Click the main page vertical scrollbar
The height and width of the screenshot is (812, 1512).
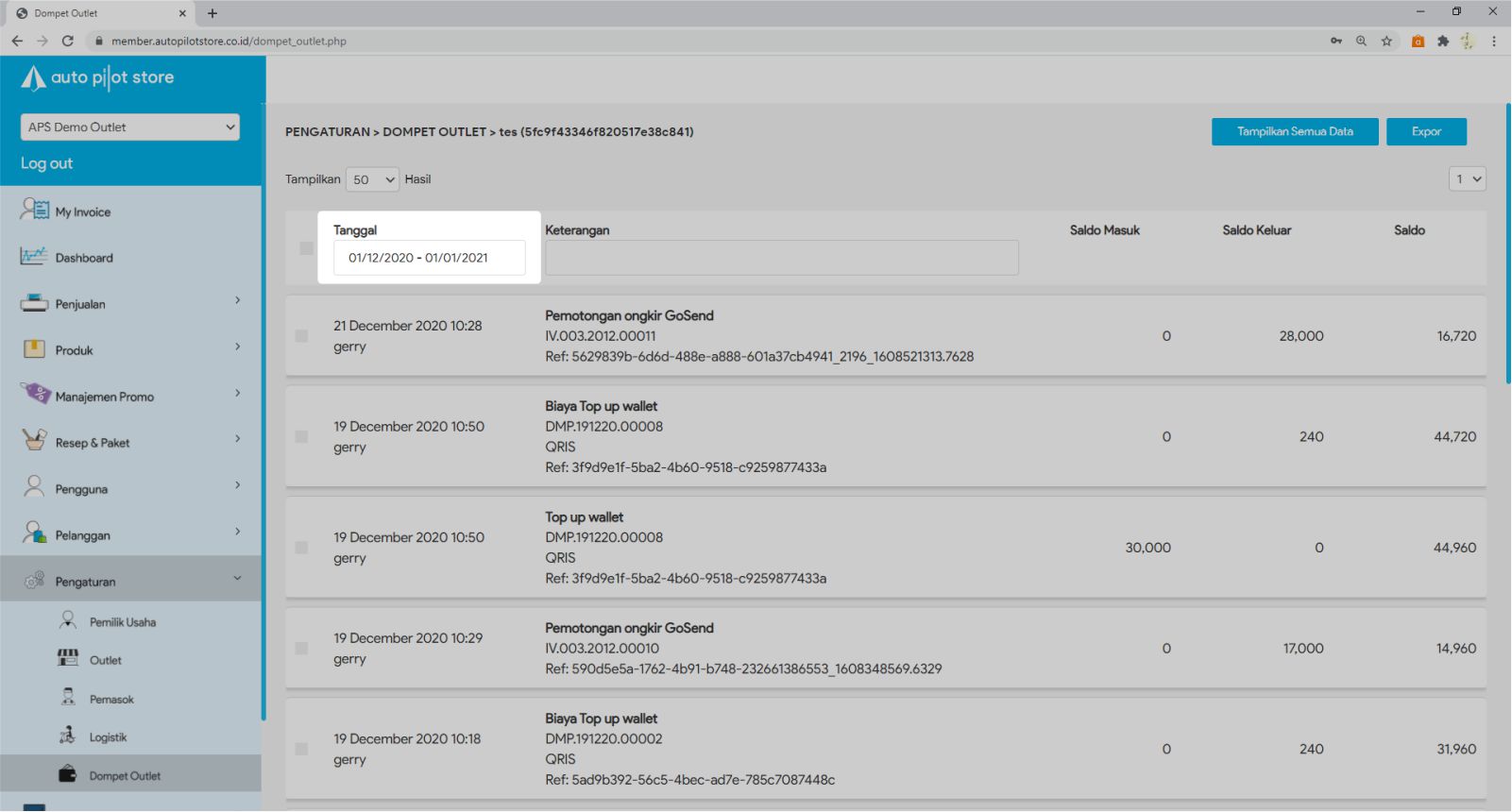1506,245
